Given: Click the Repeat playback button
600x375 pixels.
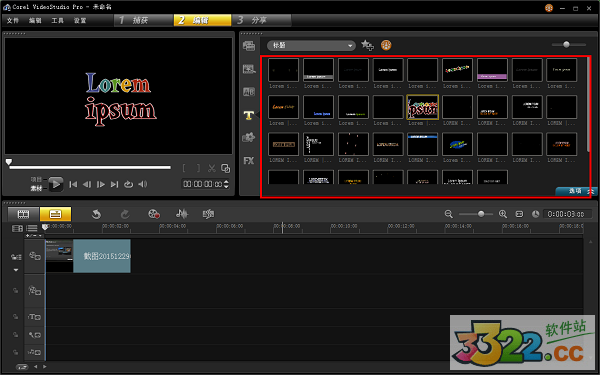Looking at the screenshot, I should [129, 184].
